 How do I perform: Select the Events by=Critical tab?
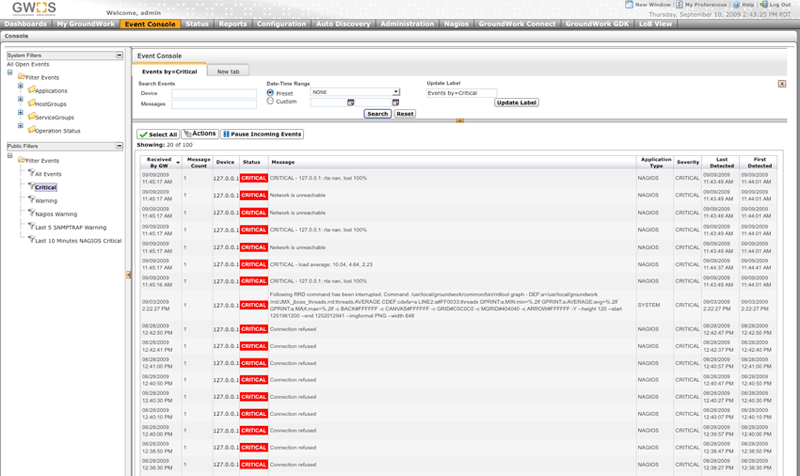[169, 71]
